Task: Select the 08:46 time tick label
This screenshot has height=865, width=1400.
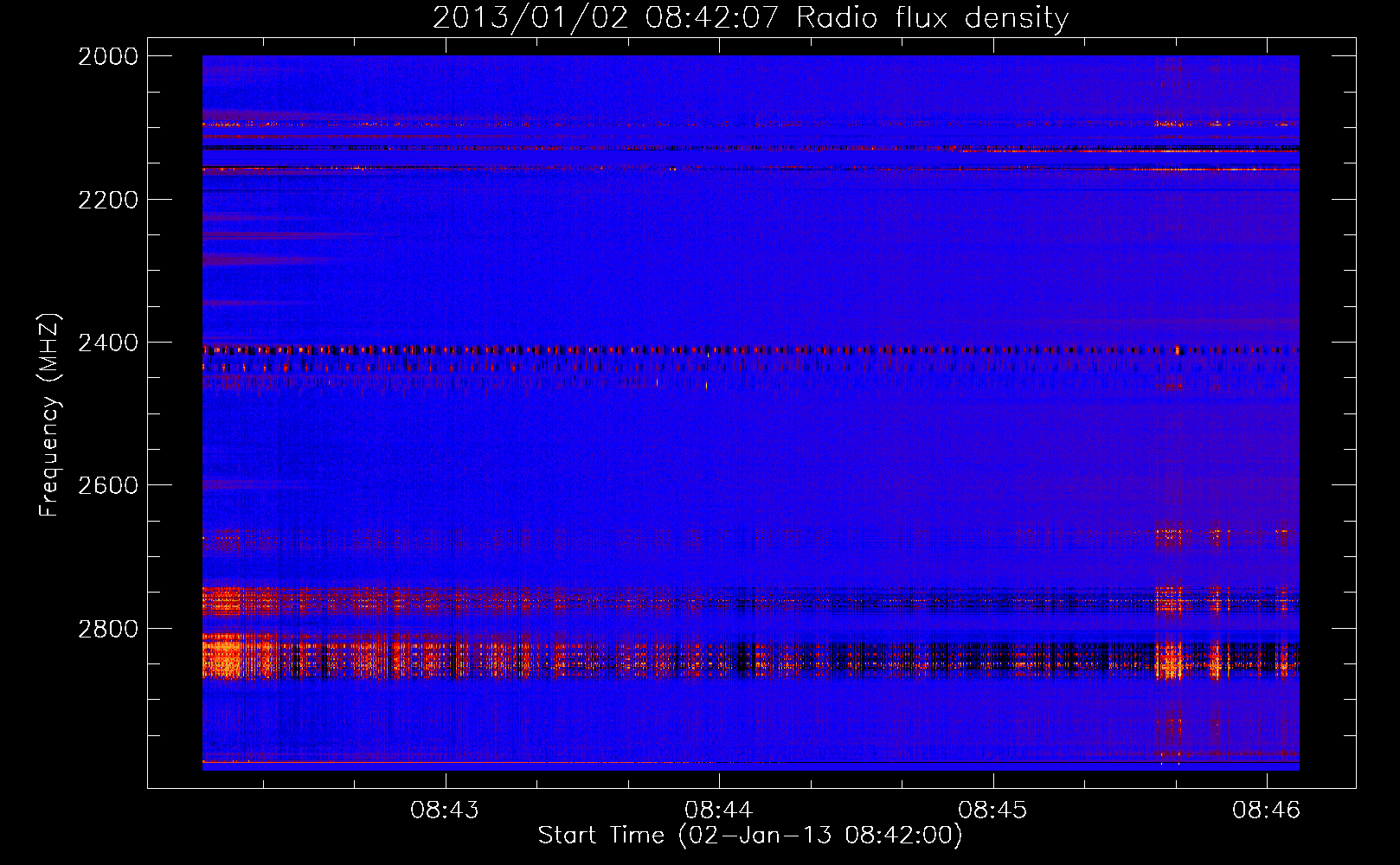Action: pyautogui.click(x=1267, y=810)
